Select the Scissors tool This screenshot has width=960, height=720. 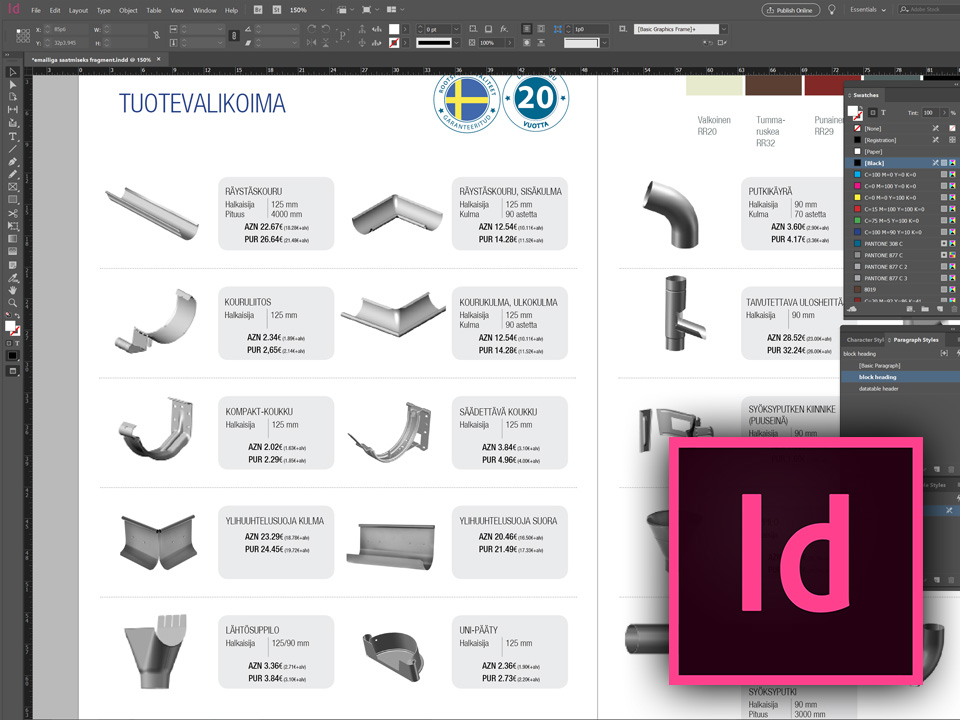pos(12,213)
